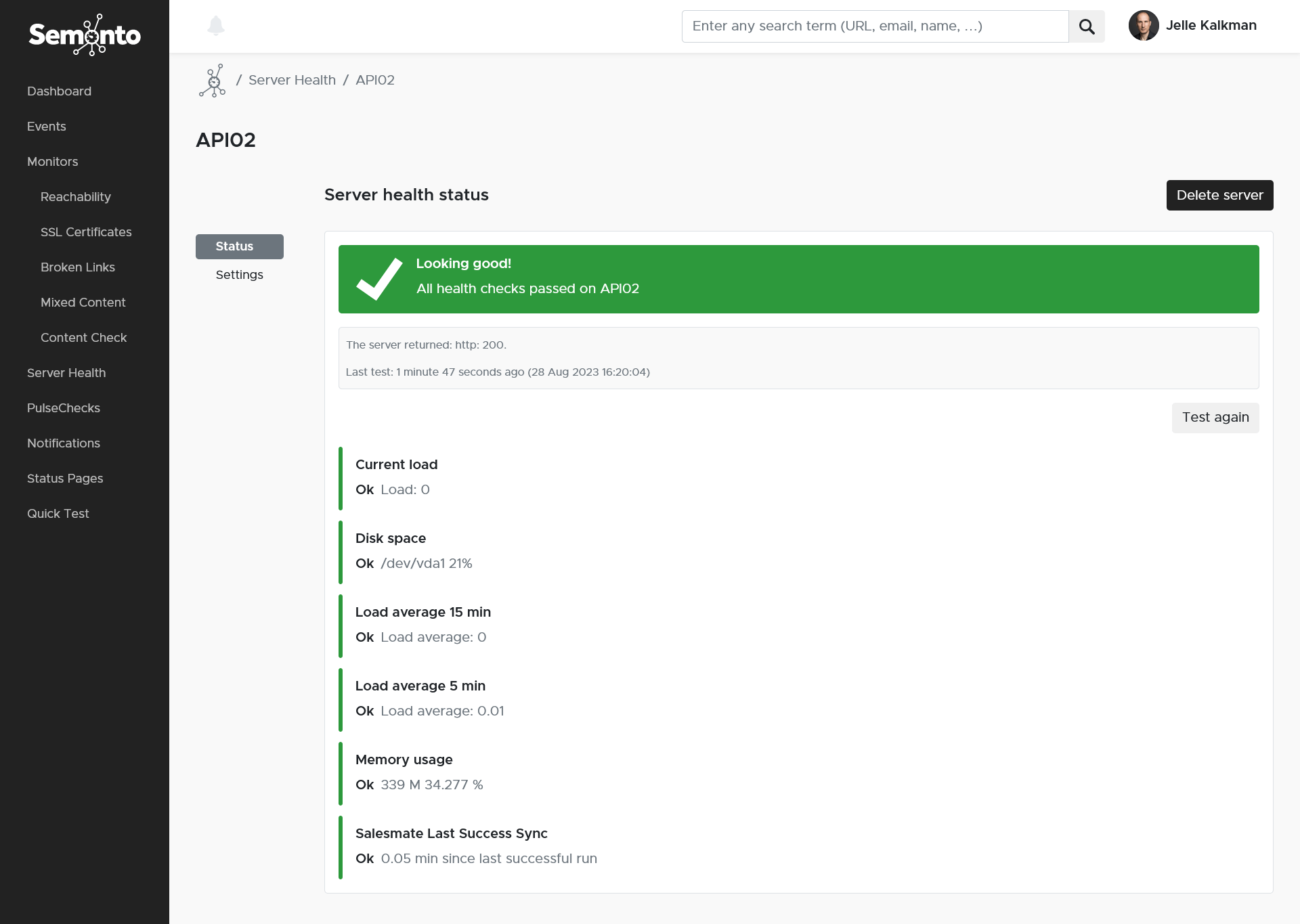Click Memory usage value 339 M

[432, 785]
